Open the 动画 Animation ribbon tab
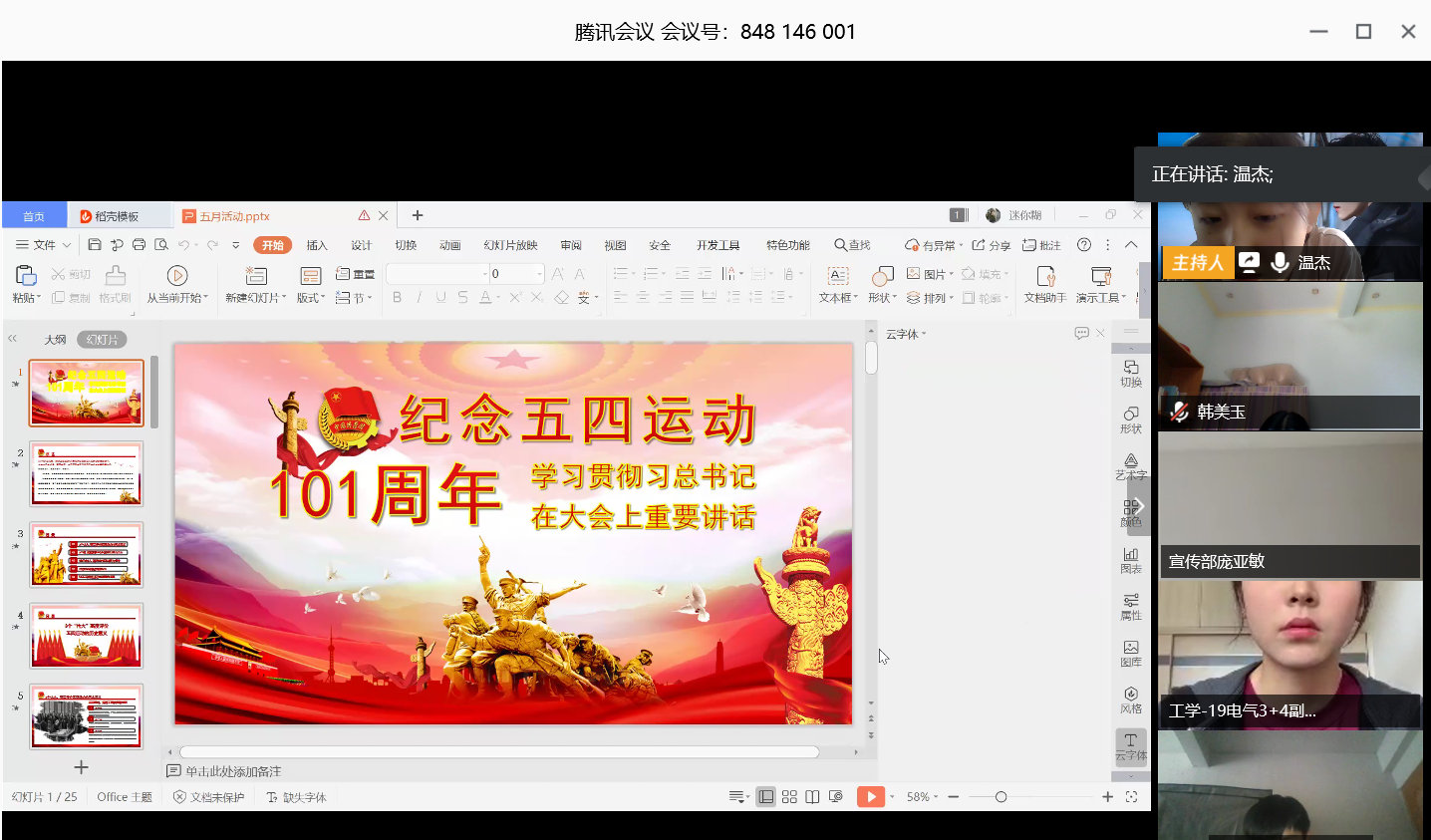The image size is (1431, 840). point(450,245)
